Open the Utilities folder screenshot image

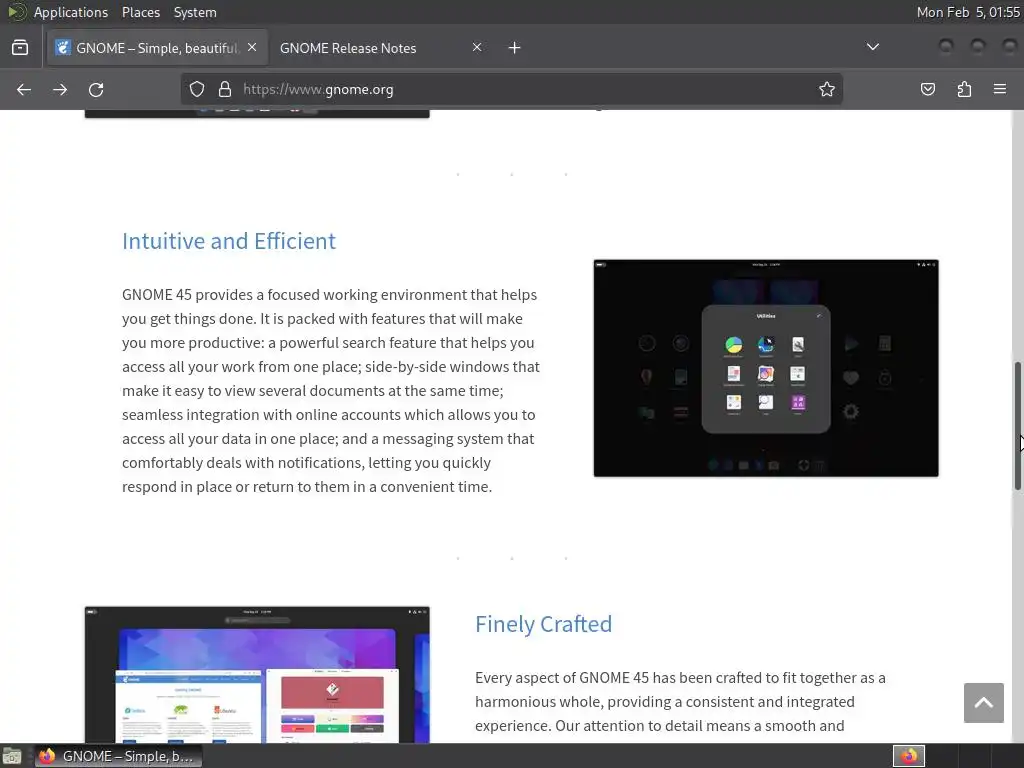(766, 368)
